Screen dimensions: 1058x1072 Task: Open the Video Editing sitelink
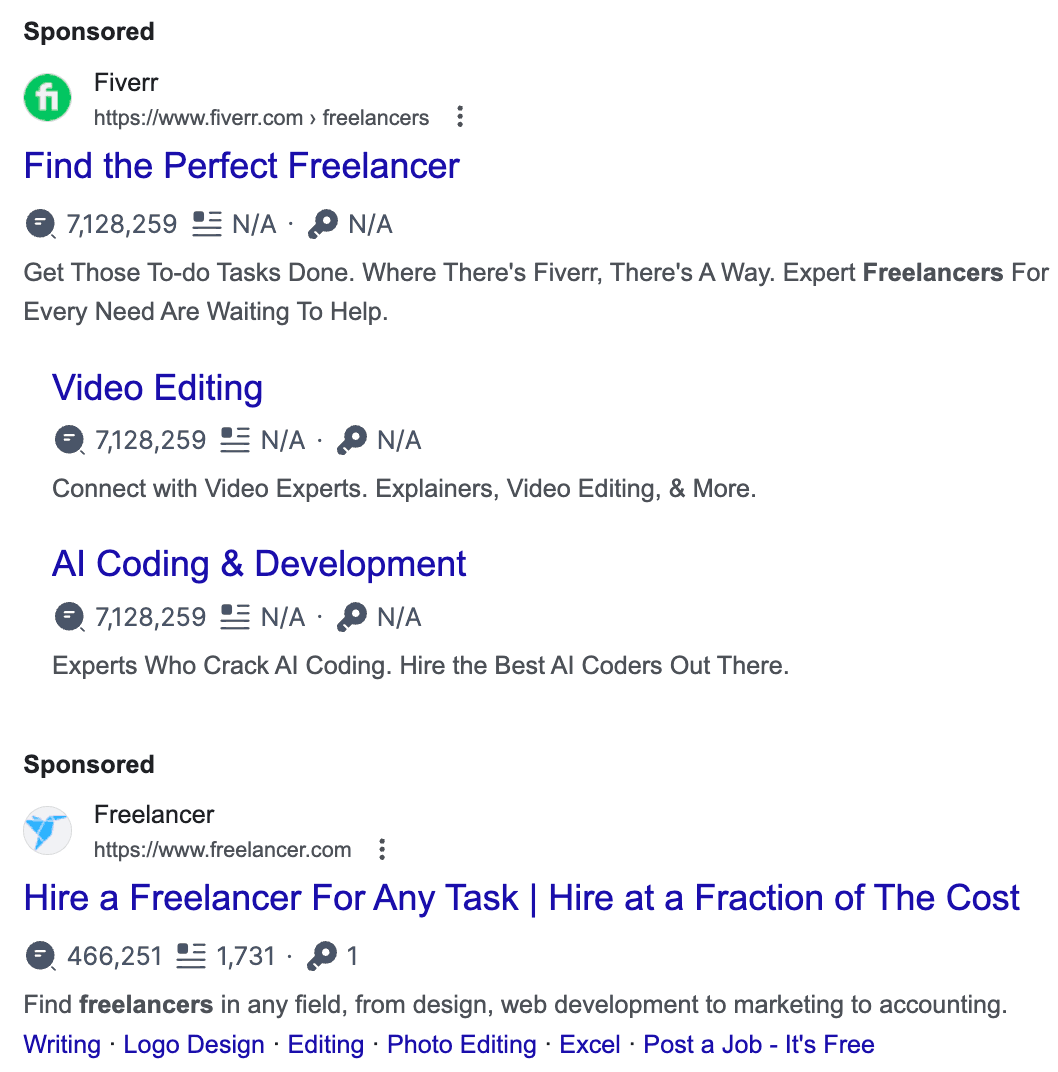pyautogui.click(x=156, y=388)
